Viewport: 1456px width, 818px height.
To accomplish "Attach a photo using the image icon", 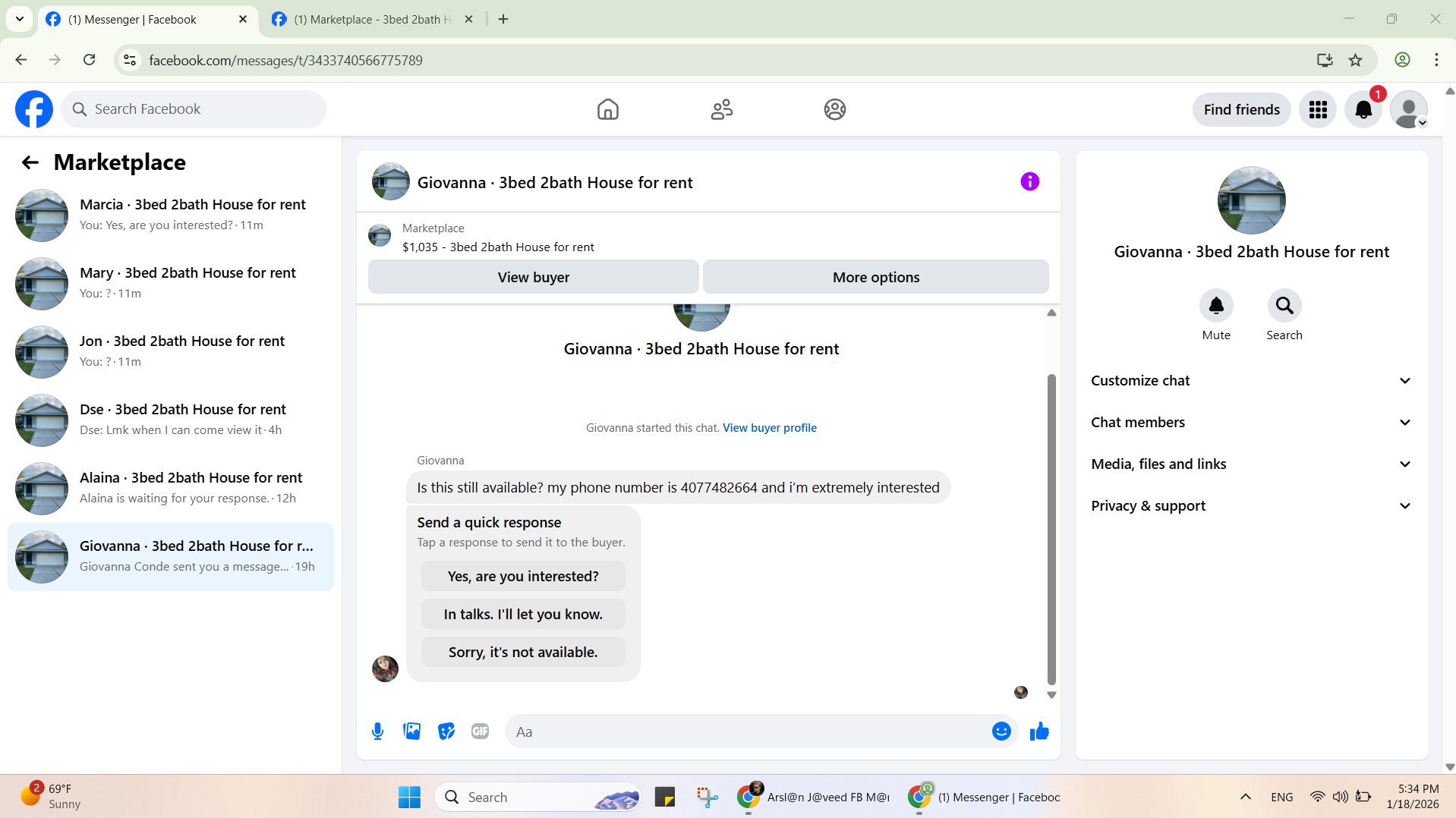I will [x=411, y=731].
